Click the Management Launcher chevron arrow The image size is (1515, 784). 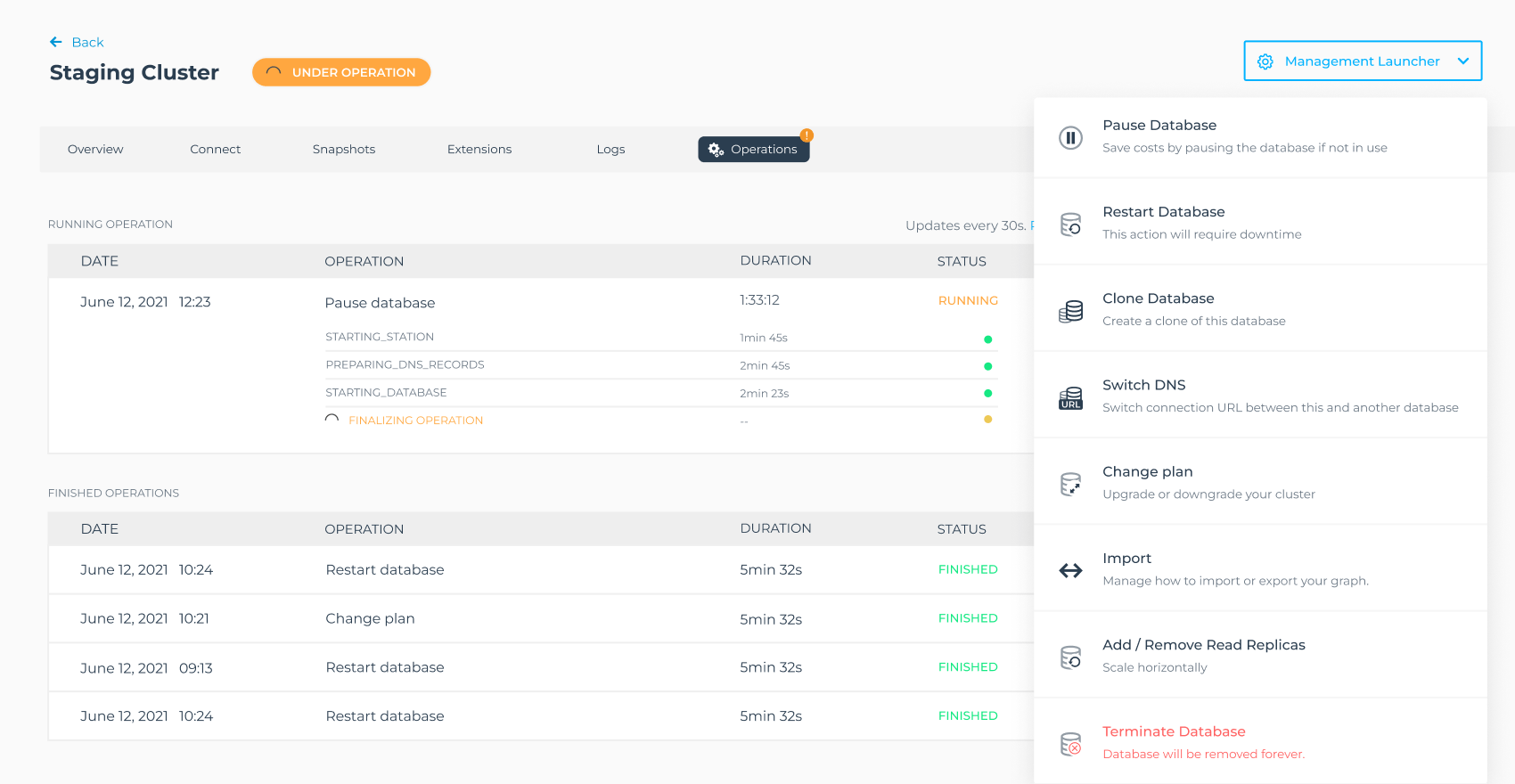(x=1462, y=61)
